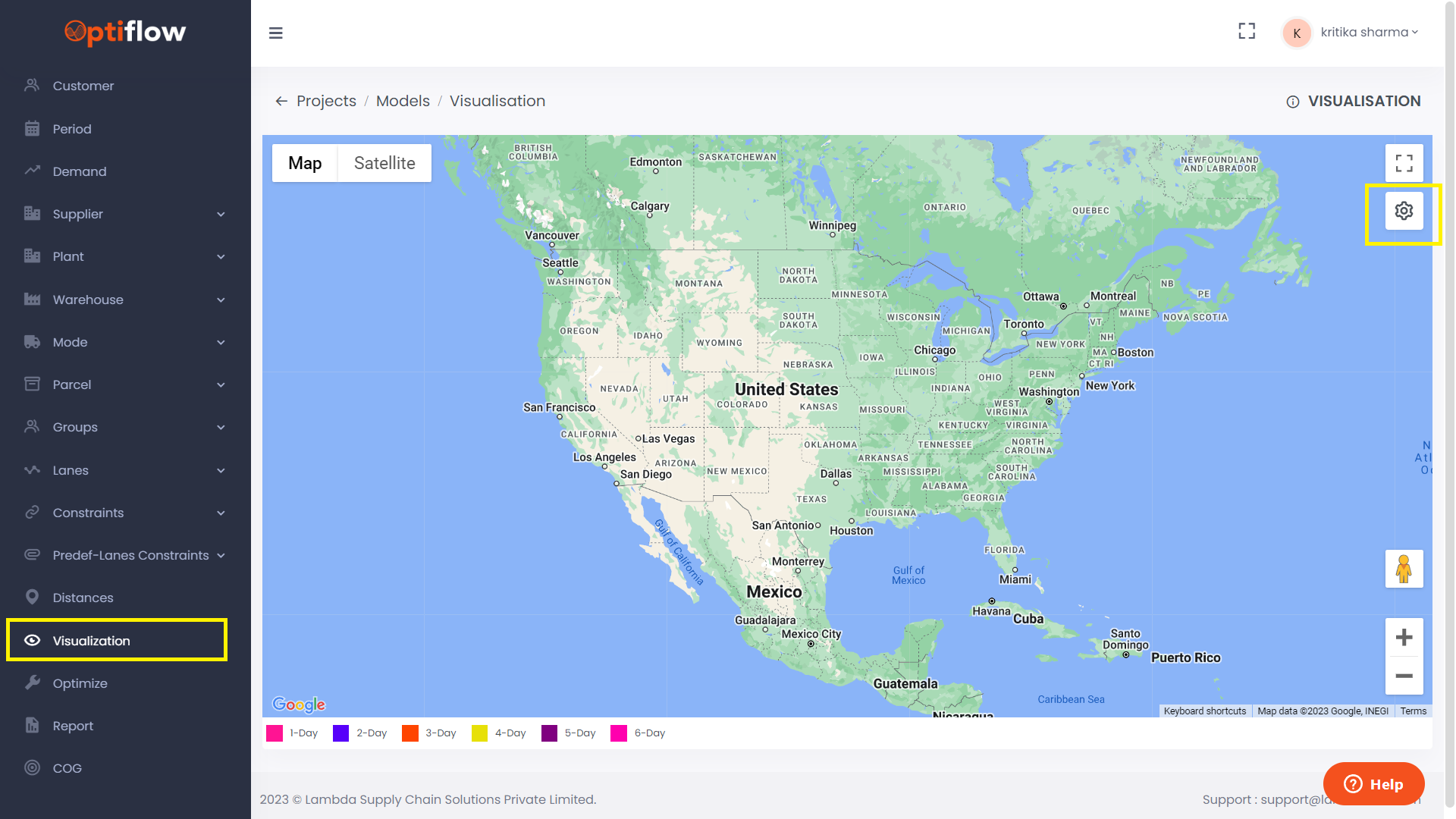Go to Models breadcrumb link
This screenshot has height=819, width=1456.
403,101
